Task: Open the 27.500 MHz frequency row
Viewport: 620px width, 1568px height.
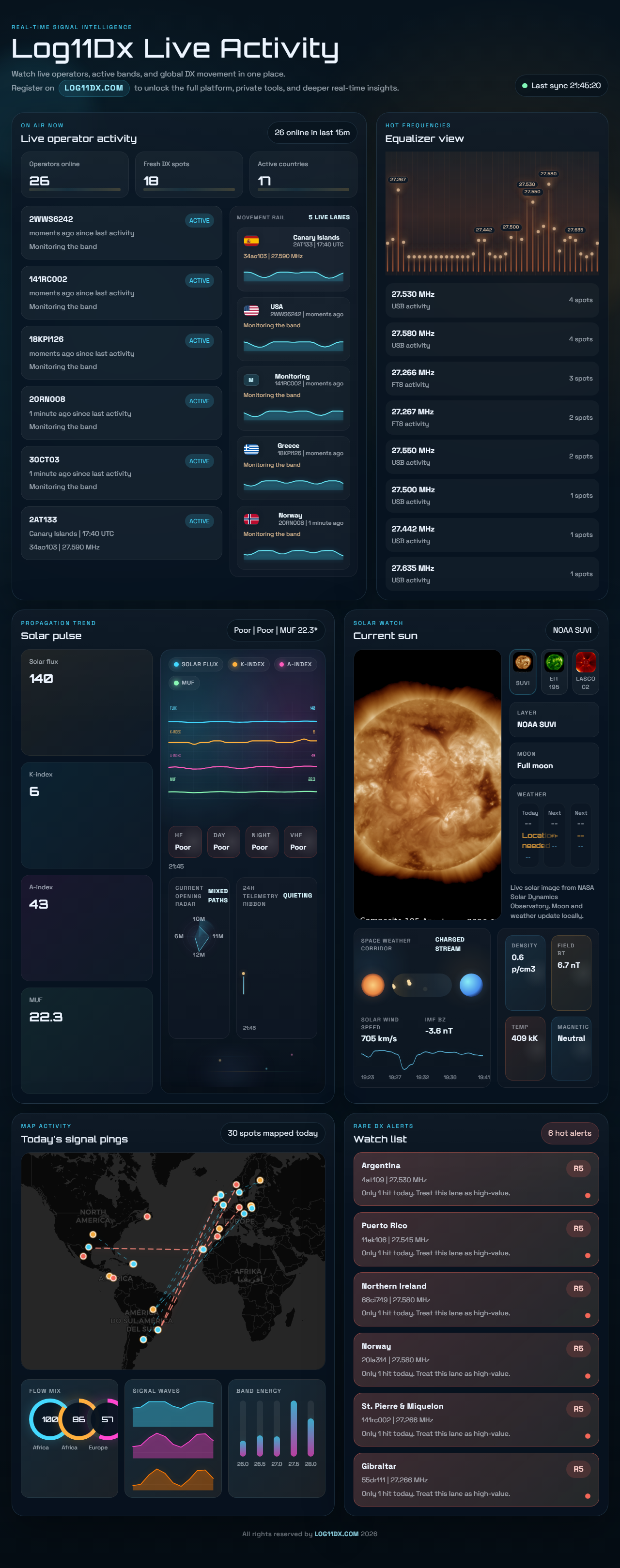Action: 492,496
